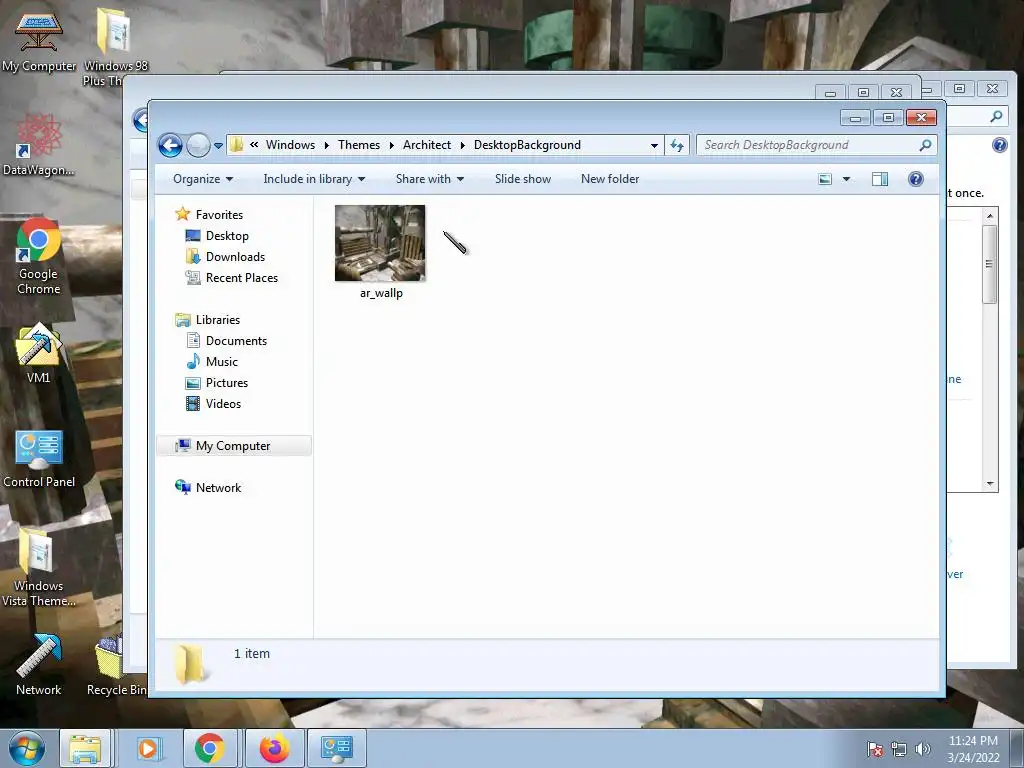Expand arrow between Themes and Architect
Screen dimensions: 1024x768
pos(392,145)
